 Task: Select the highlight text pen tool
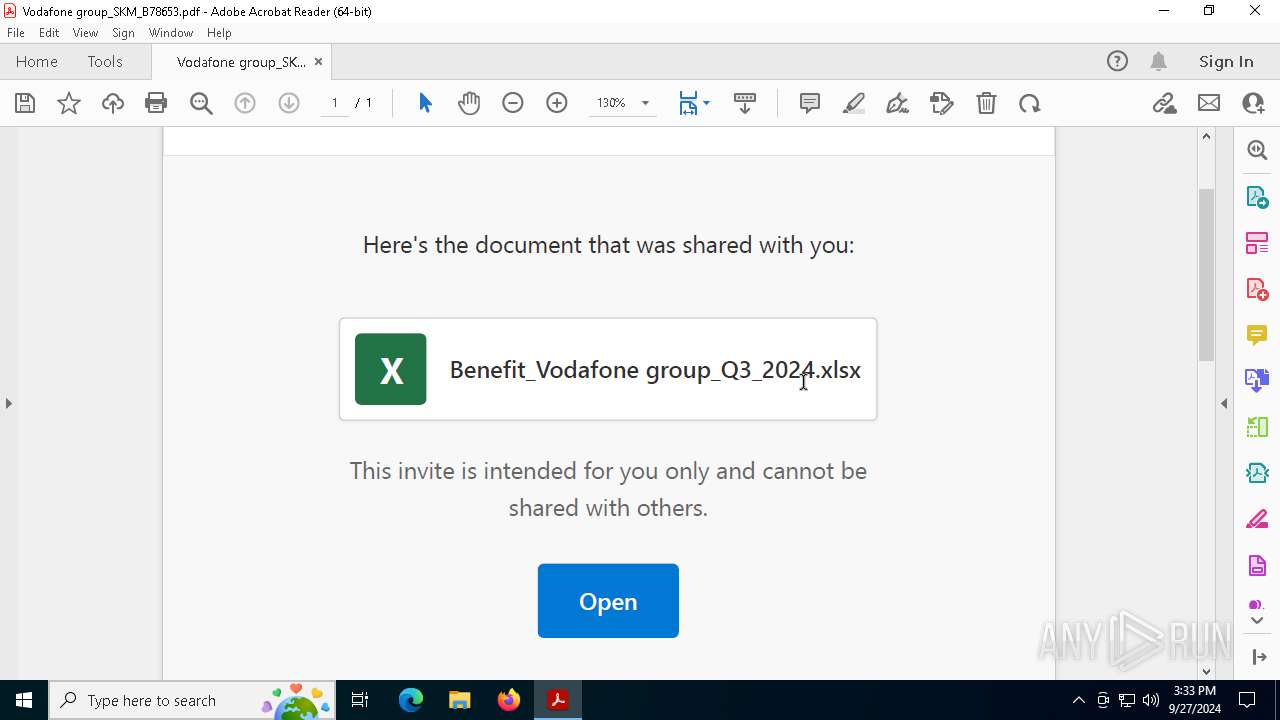[x=854, y=103]
